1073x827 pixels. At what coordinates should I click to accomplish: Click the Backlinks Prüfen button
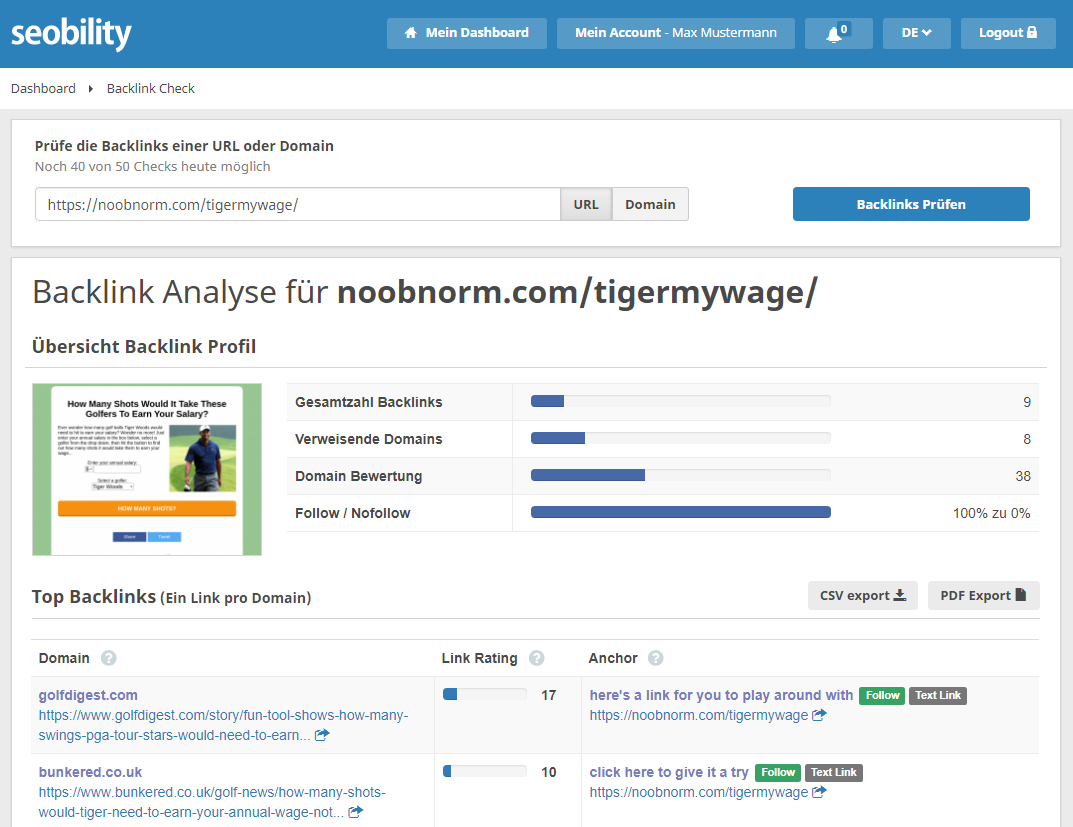(911, 204)
